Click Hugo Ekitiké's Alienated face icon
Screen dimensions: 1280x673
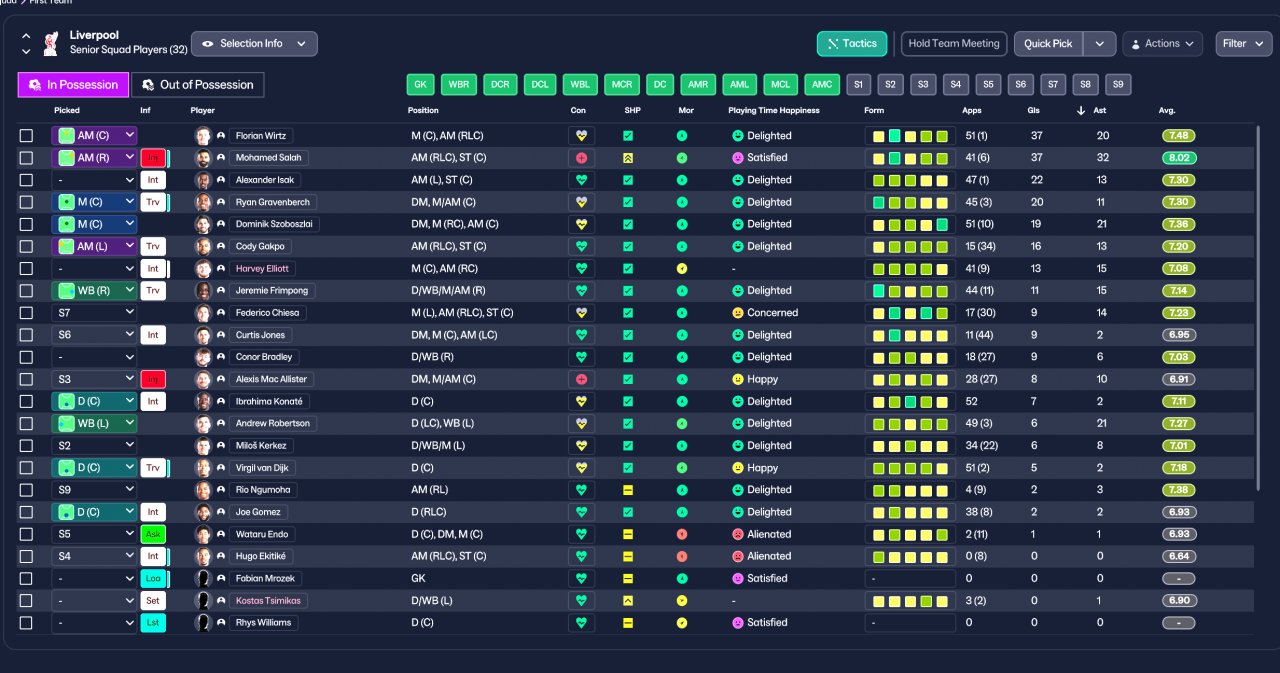[738, 556]
